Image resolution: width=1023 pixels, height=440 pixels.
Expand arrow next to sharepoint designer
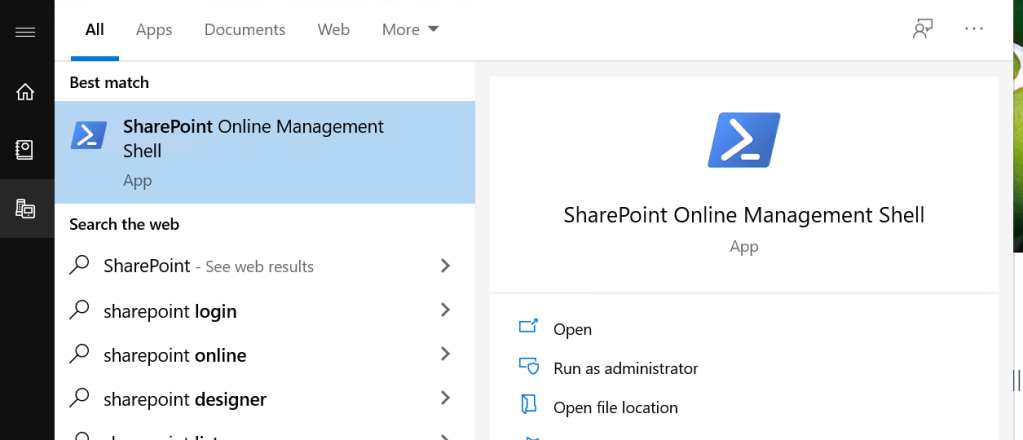[x=446, y=399]
